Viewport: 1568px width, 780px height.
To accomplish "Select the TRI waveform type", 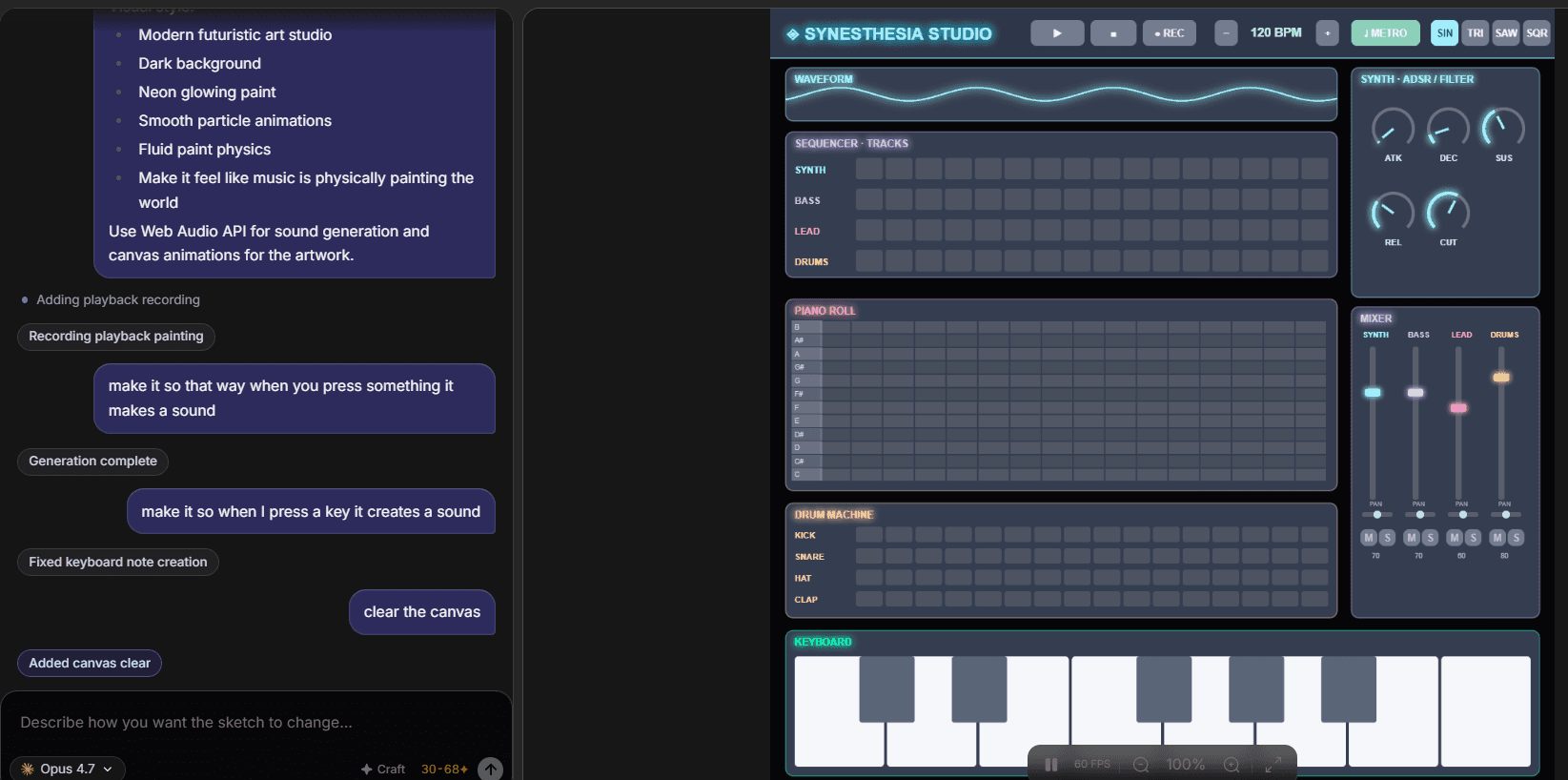I will click(1476, 33).
